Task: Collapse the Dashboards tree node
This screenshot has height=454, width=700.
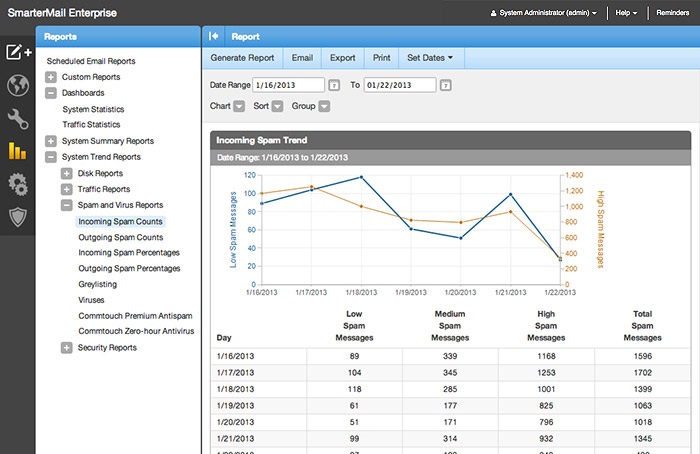Action: pyautogui.click(x=51, y=93)
